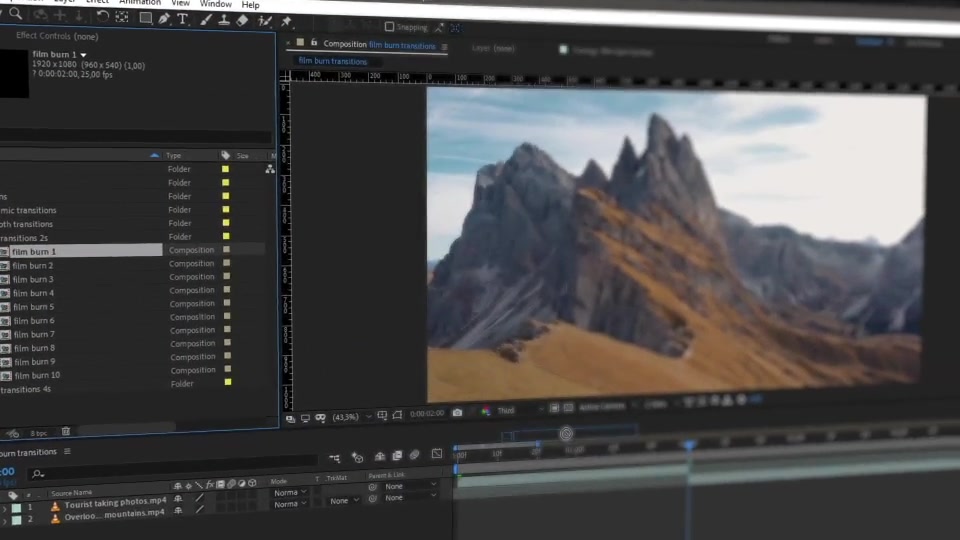The width and height of the screenshot is (960, 540).
Task: Toggle quality switch for Tourist taking photos layer
Action: coord(200,498)
